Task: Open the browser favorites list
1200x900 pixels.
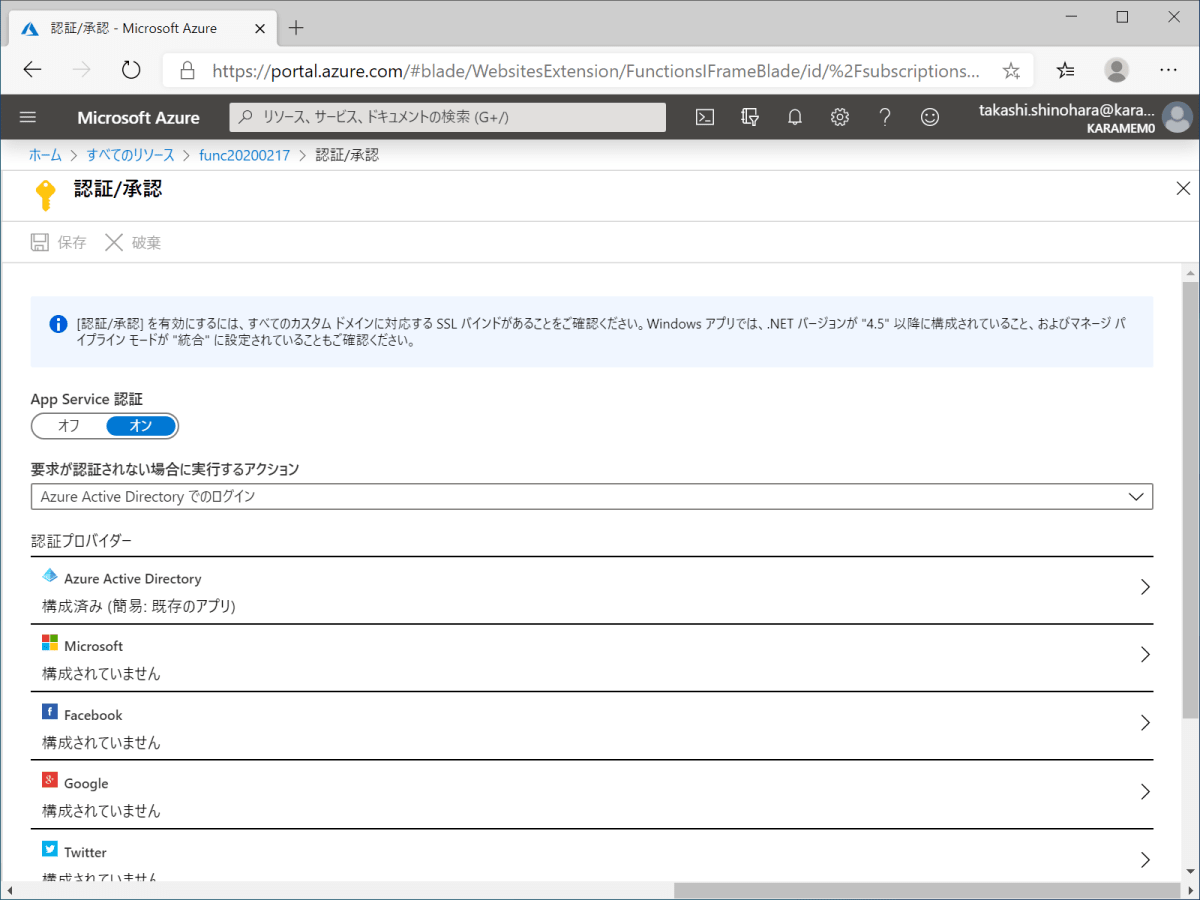Action: (x=1066, y=70)
